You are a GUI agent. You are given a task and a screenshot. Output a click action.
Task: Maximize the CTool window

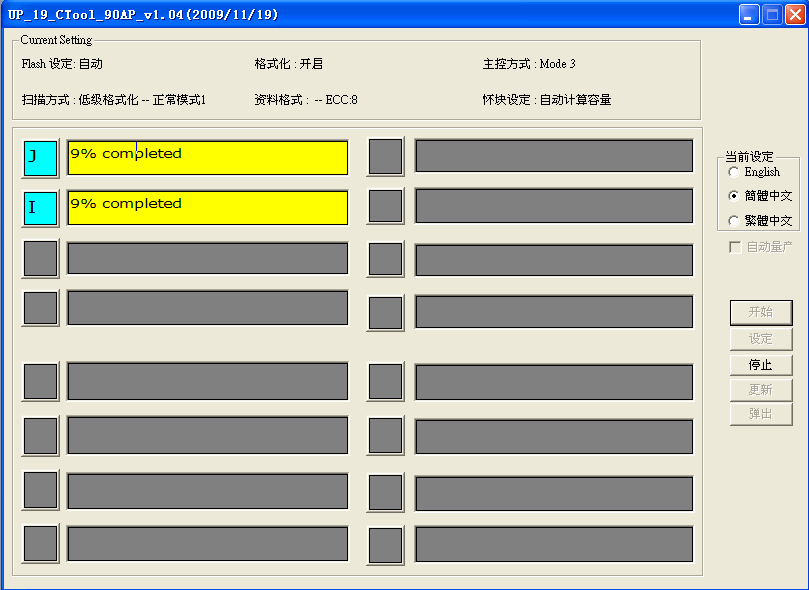click(x=772, y=14)
